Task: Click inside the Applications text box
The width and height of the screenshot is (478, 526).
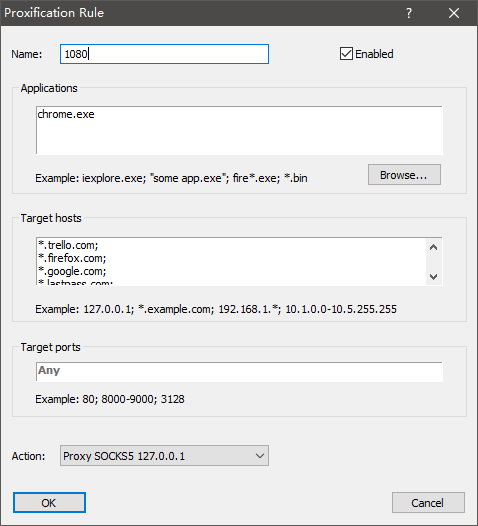Action: [x=240, y=130]
